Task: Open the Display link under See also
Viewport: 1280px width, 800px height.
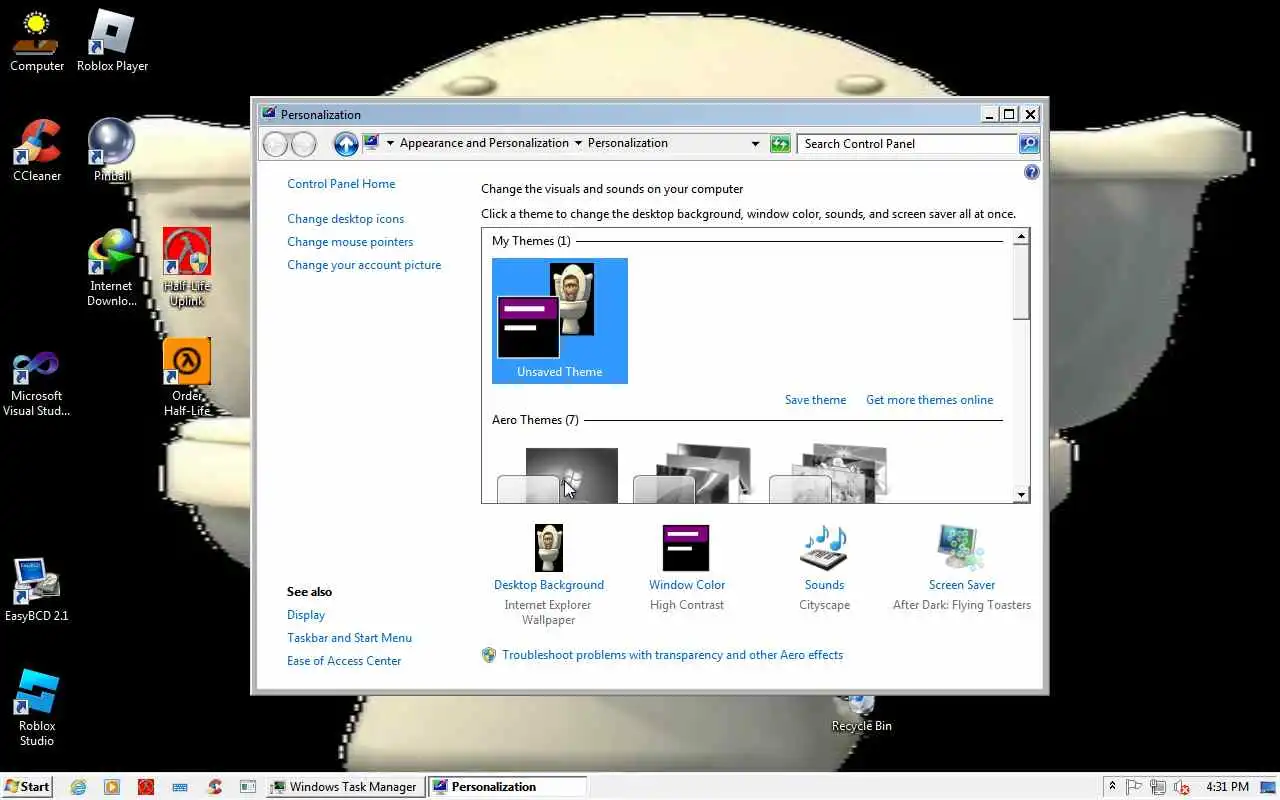Action: pos(306,615)
